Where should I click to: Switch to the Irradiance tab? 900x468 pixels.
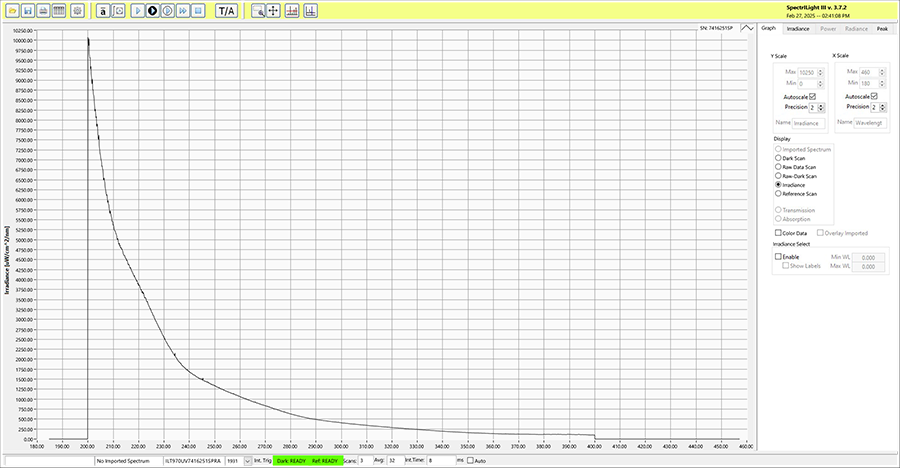[x=798, y=29]
